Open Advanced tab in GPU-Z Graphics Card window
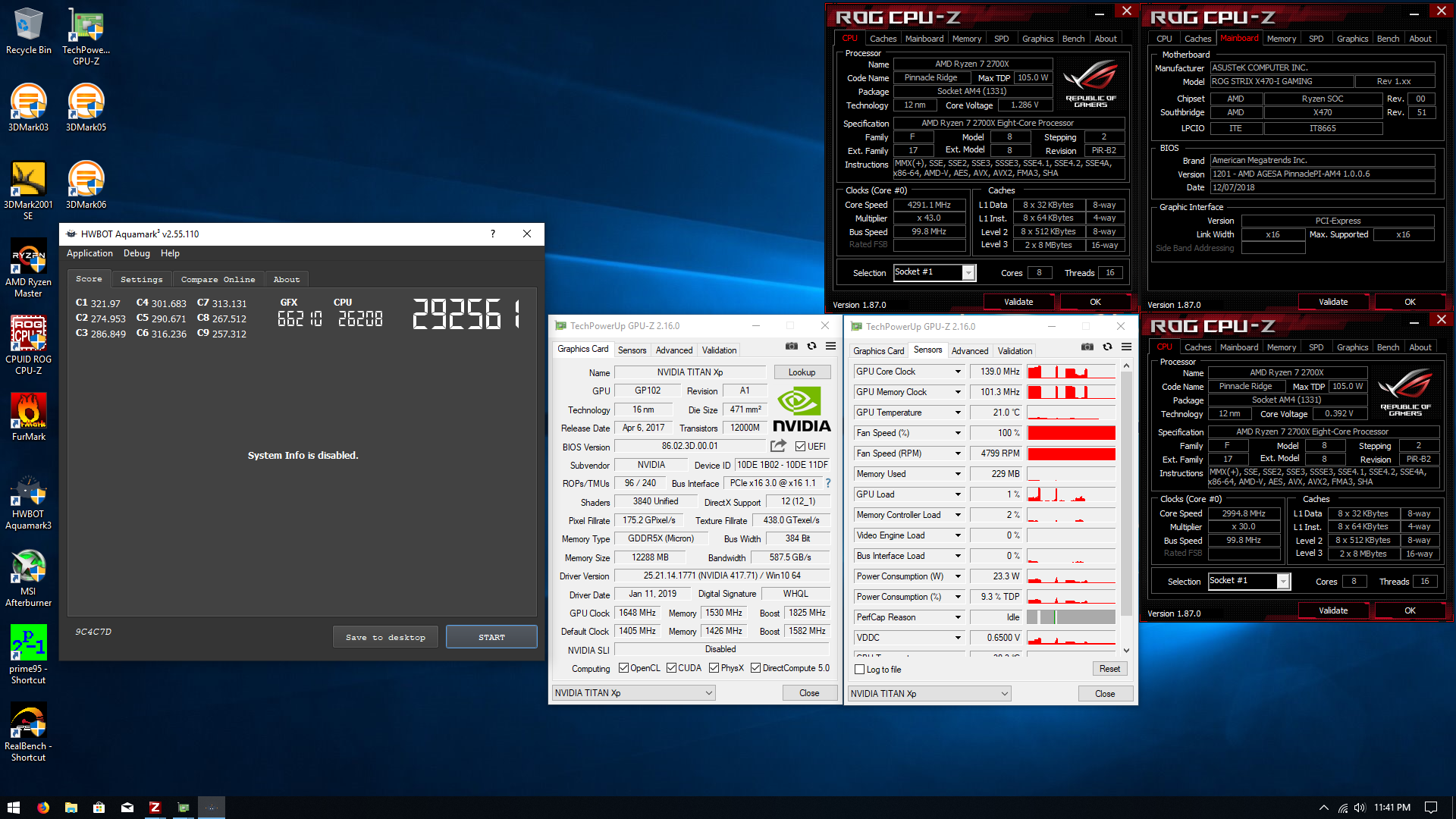1456x819 pixels. (x=674, y=350)
